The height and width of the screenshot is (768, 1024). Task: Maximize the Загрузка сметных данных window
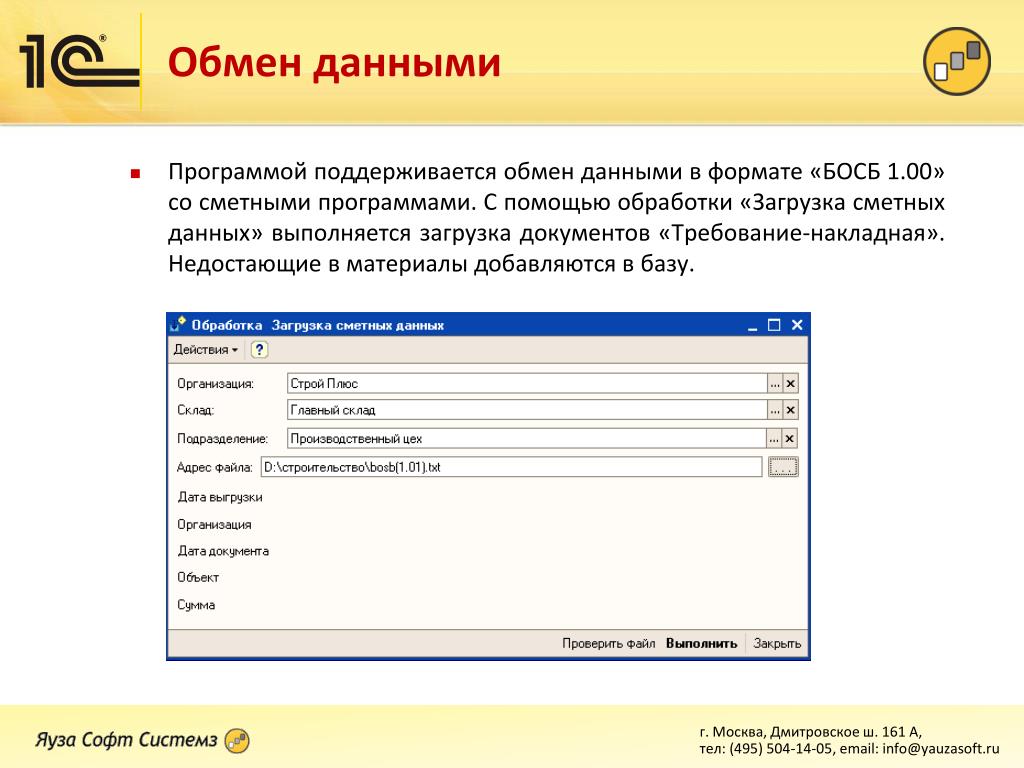pyautogui.click(x=774, y=325)
